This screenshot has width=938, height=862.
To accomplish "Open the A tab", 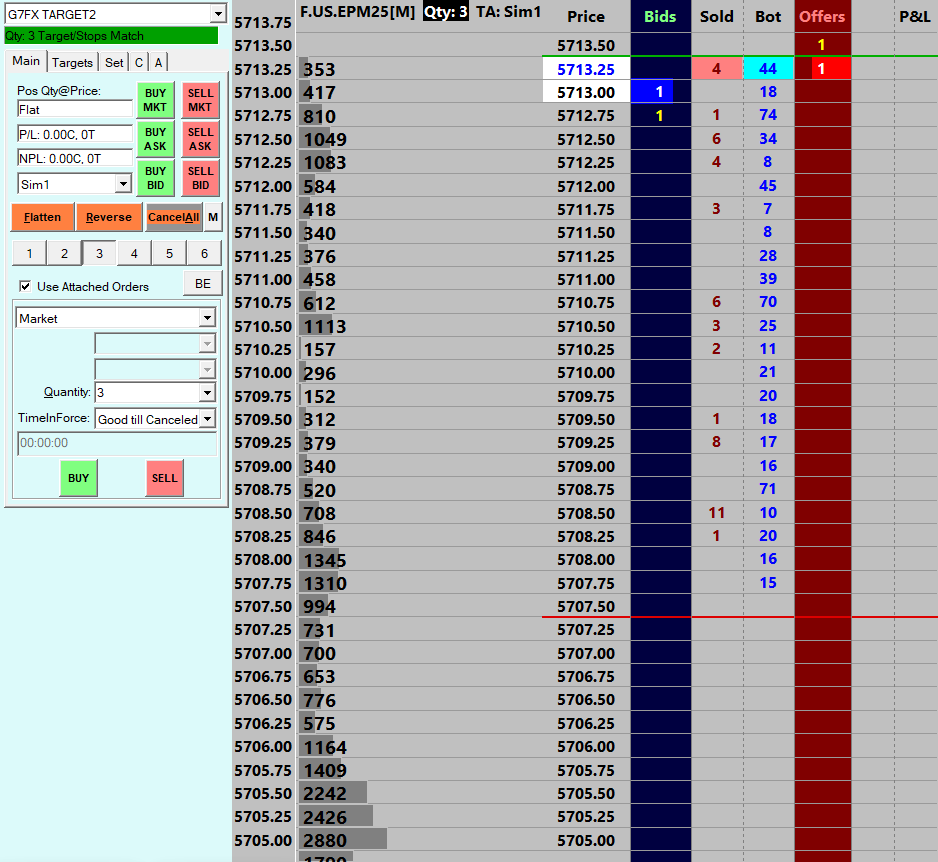I will 159,62.
